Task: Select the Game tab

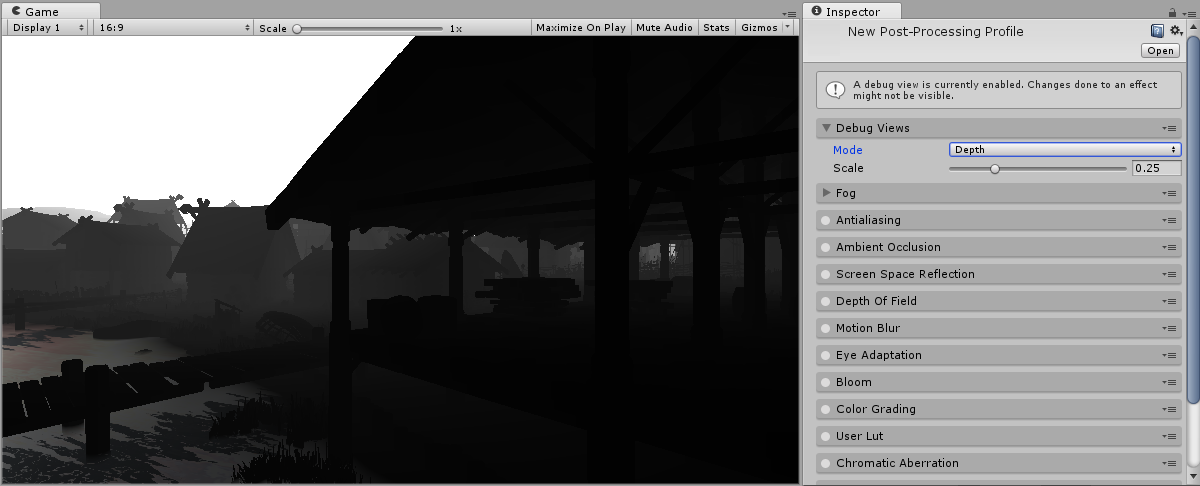Action: 42,11
